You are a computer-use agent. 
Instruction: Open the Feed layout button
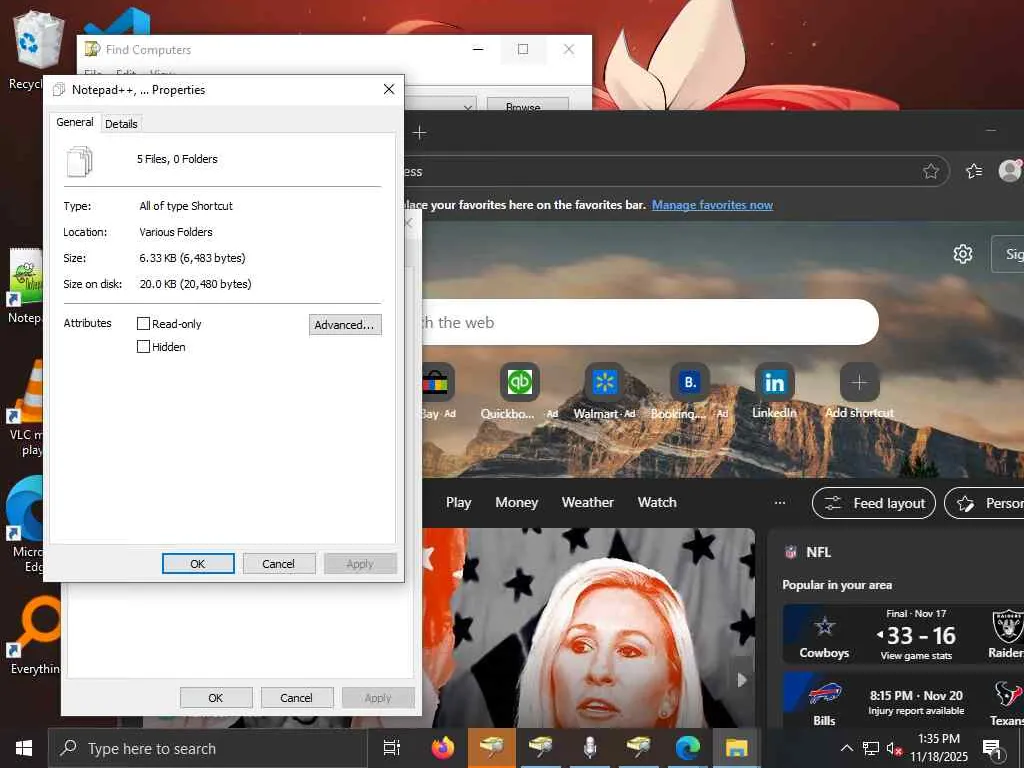pos(874,503)
